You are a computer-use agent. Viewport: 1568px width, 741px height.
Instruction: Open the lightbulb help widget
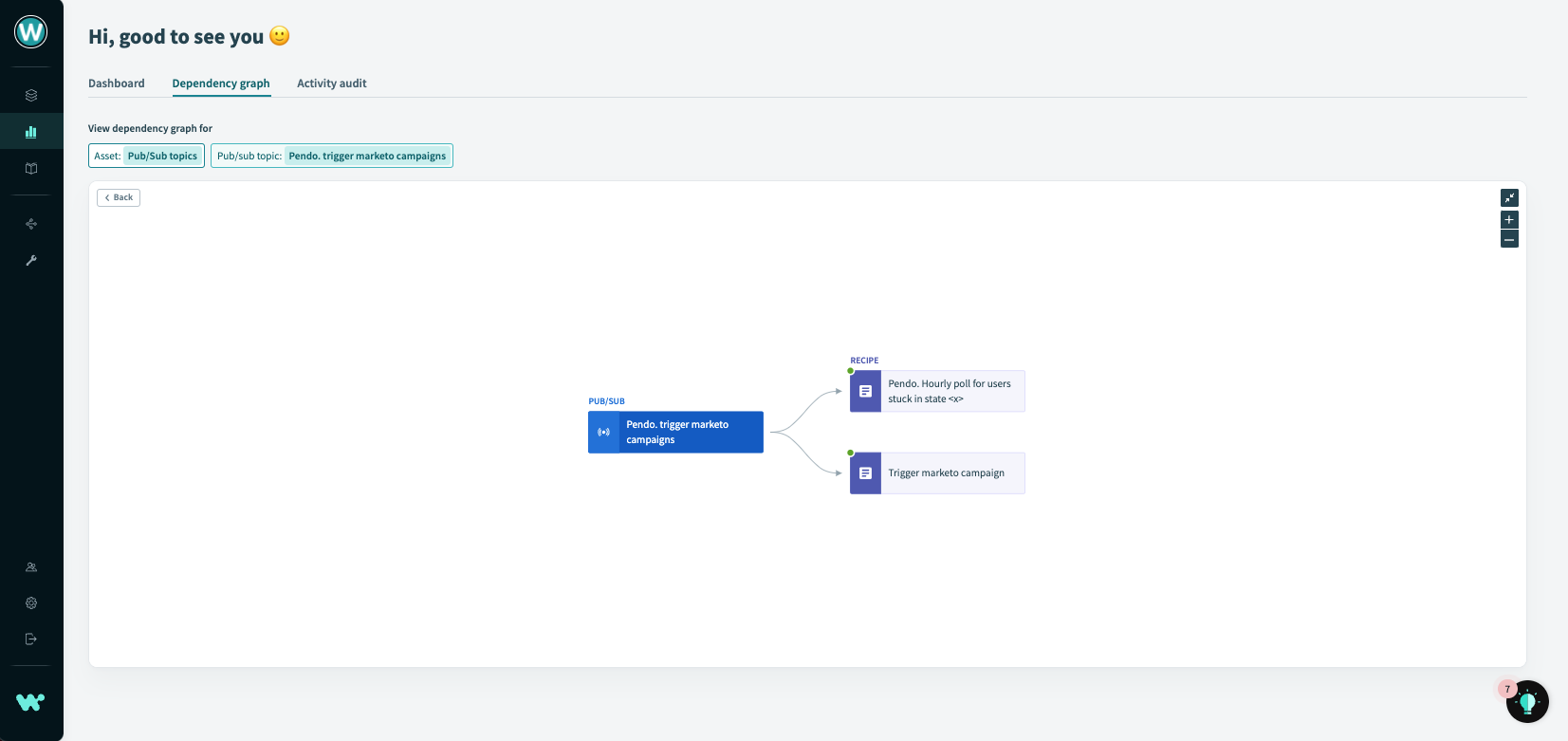(x=1527, y=702)
